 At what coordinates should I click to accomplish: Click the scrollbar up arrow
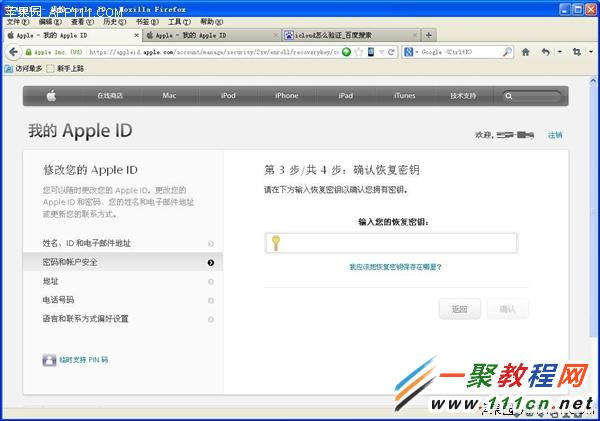tap(593, 80)
